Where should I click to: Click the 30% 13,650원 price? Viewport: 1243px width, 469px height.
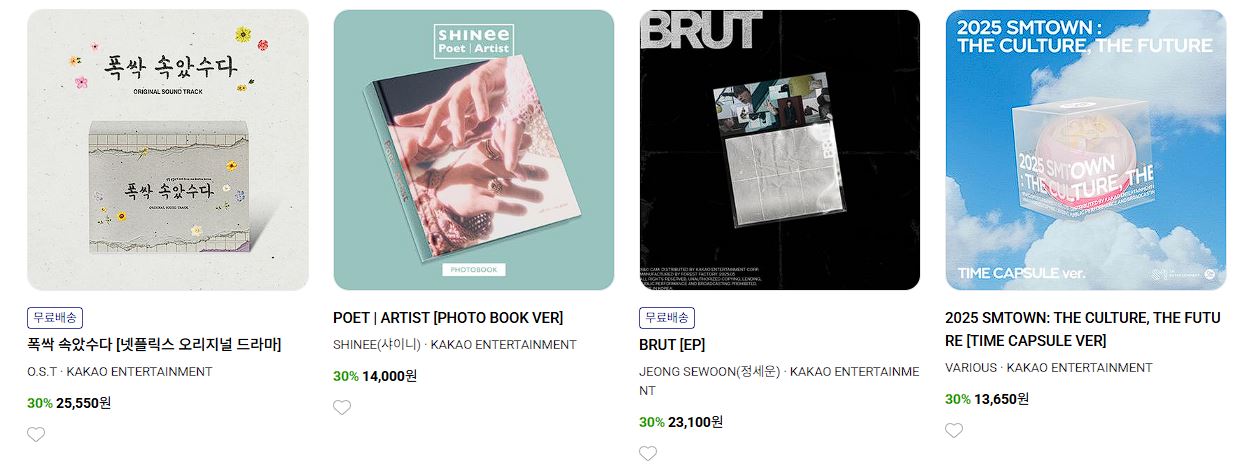[x=987, y=399]
